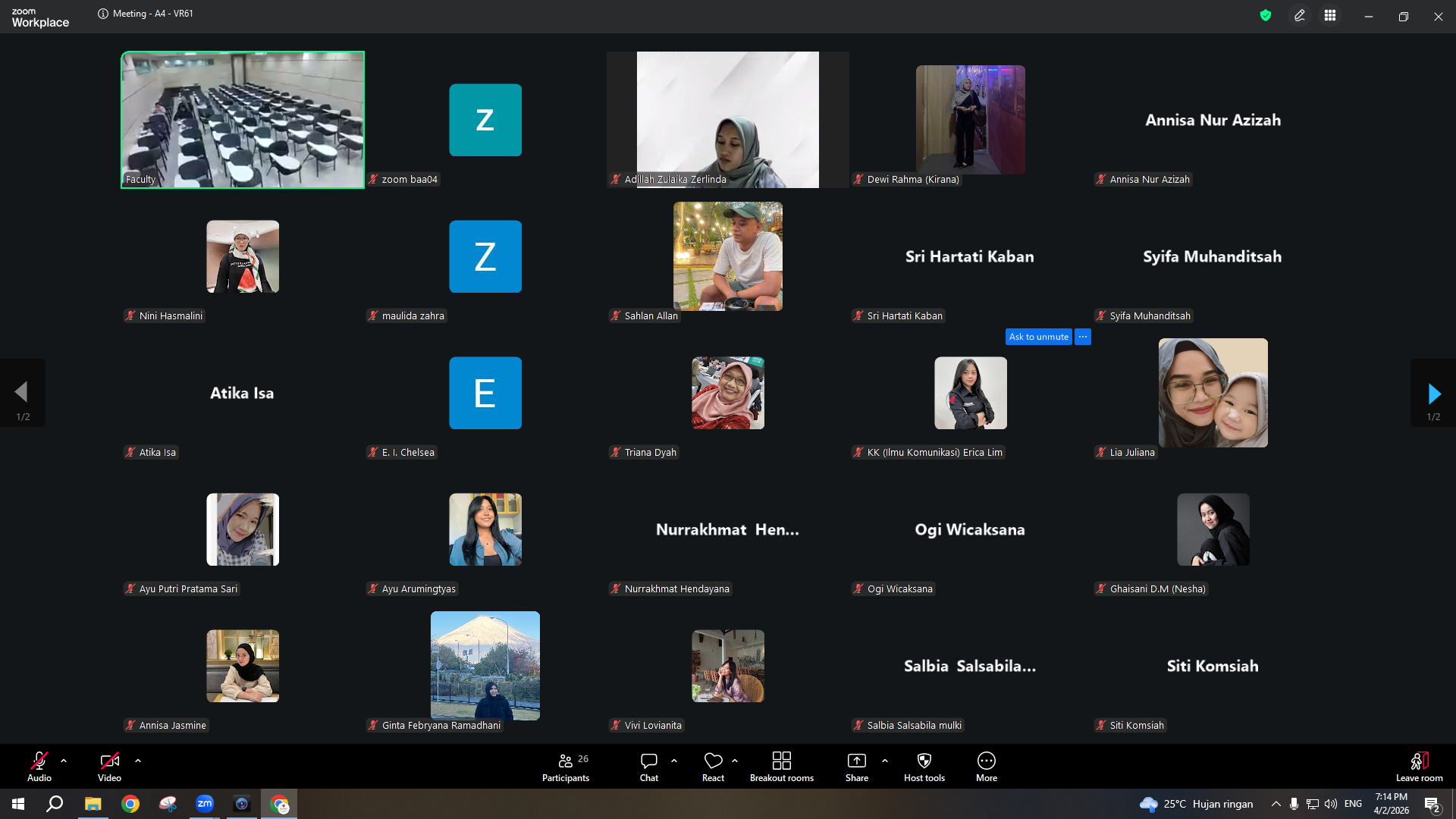This screenshot has height=819, width=1456.
Task: Open Host tools menu
Action: pyautogui.click(x=924, y=766)
